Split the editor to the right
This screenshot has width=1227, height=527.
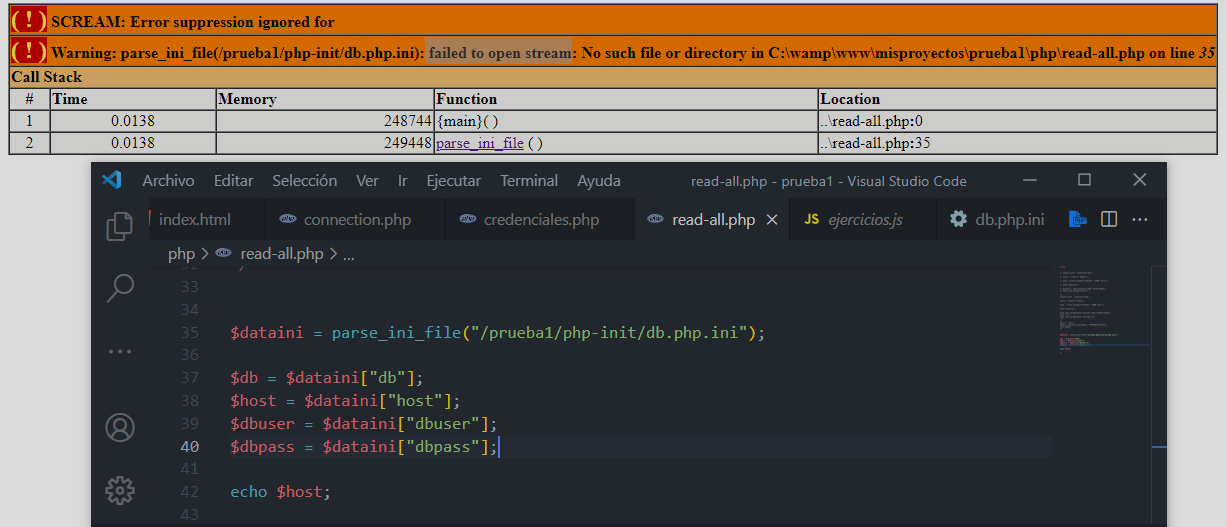(x=1108, y=219)
